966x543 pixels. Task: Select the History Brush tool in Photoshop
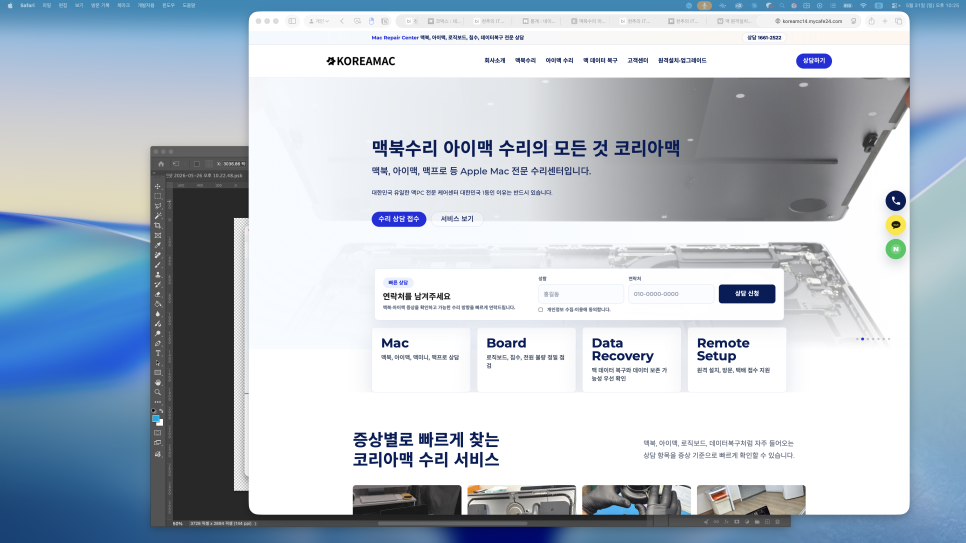[x=158, y=284]
